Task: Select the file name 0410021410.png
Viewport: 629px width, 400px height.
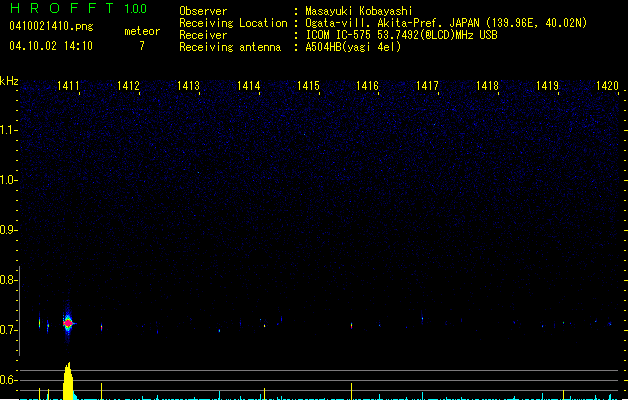Action: point(51,26)
